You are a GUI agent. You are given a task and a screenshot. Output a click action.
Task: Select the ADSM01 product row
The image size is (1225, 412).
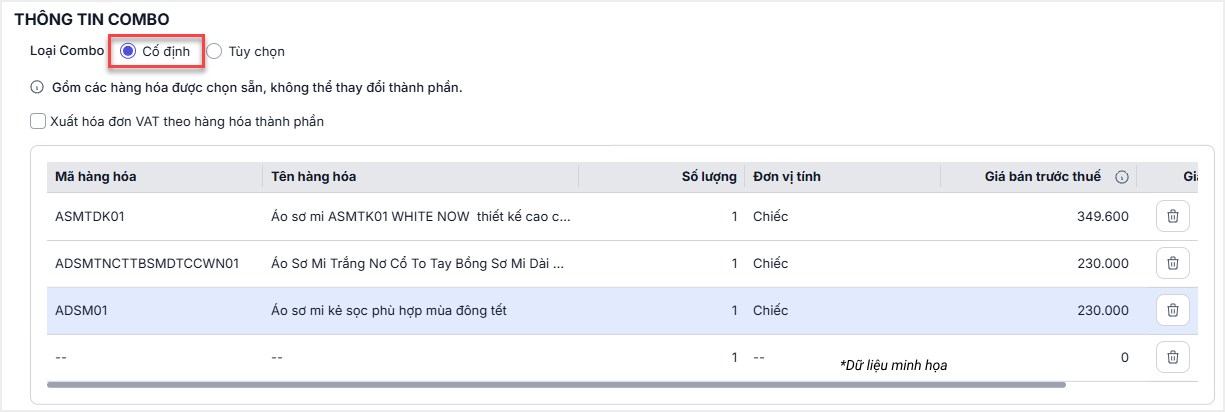[x=389, y=311]
